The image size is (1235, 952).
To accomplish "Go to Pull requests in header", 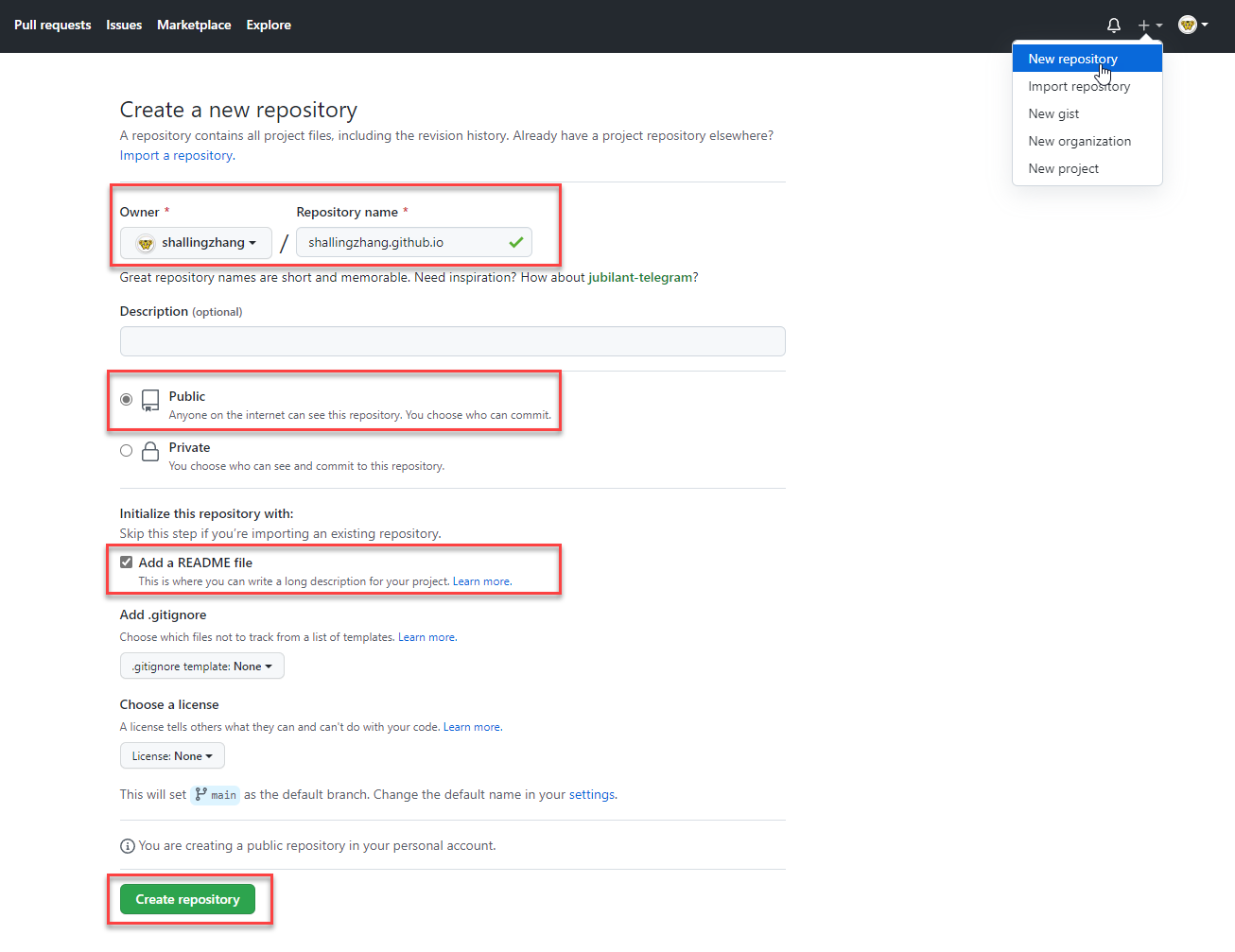I will 53,26.
